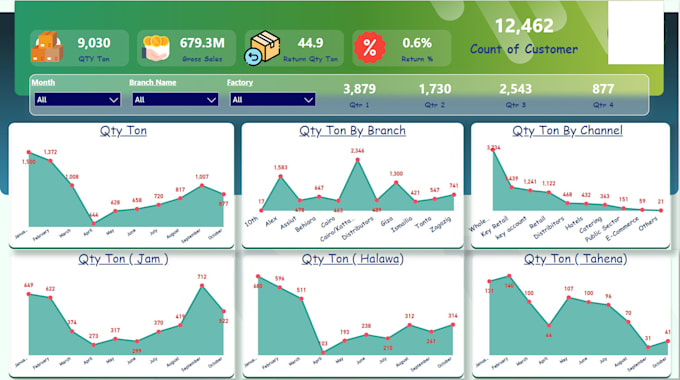Screen dimensions: 680x380
Task: Select the 448 Distributors point in Channel chart
Action: click(567, 203)
